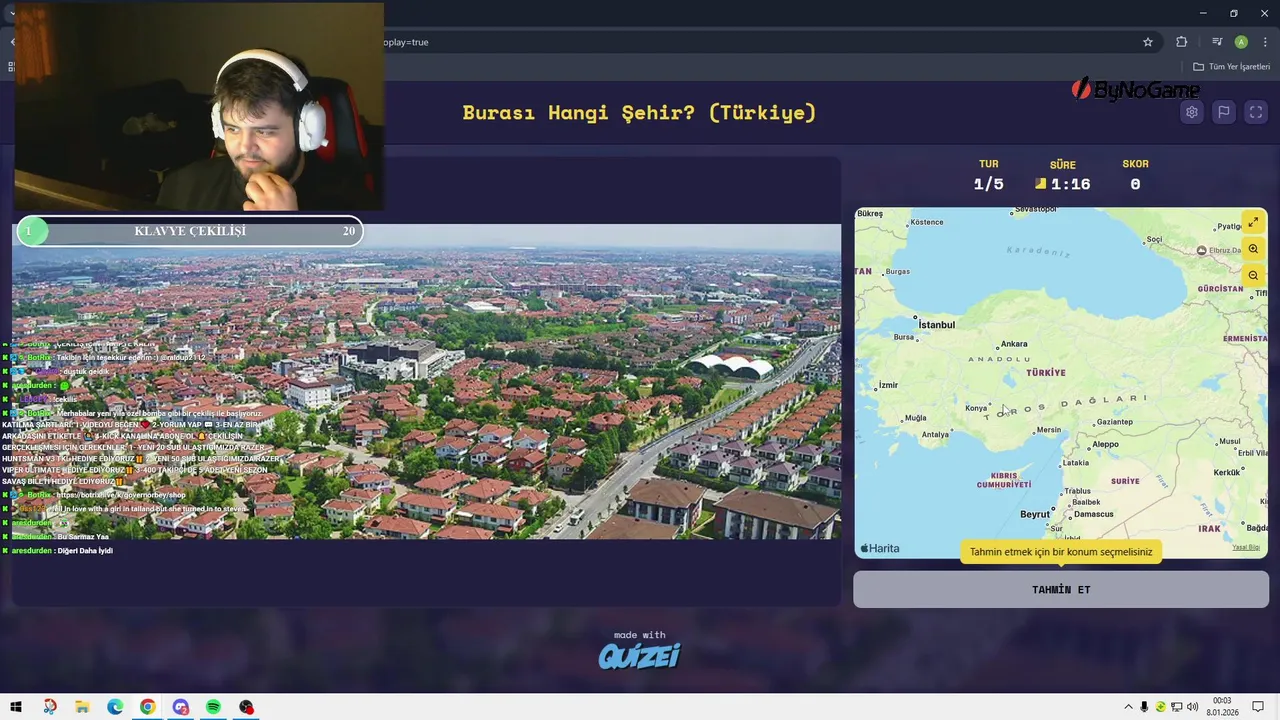Screen dimensions: 1280x720
Task: Click the Beyrut label on the map
Action: pyautogui.click(x=1035, y=514)
